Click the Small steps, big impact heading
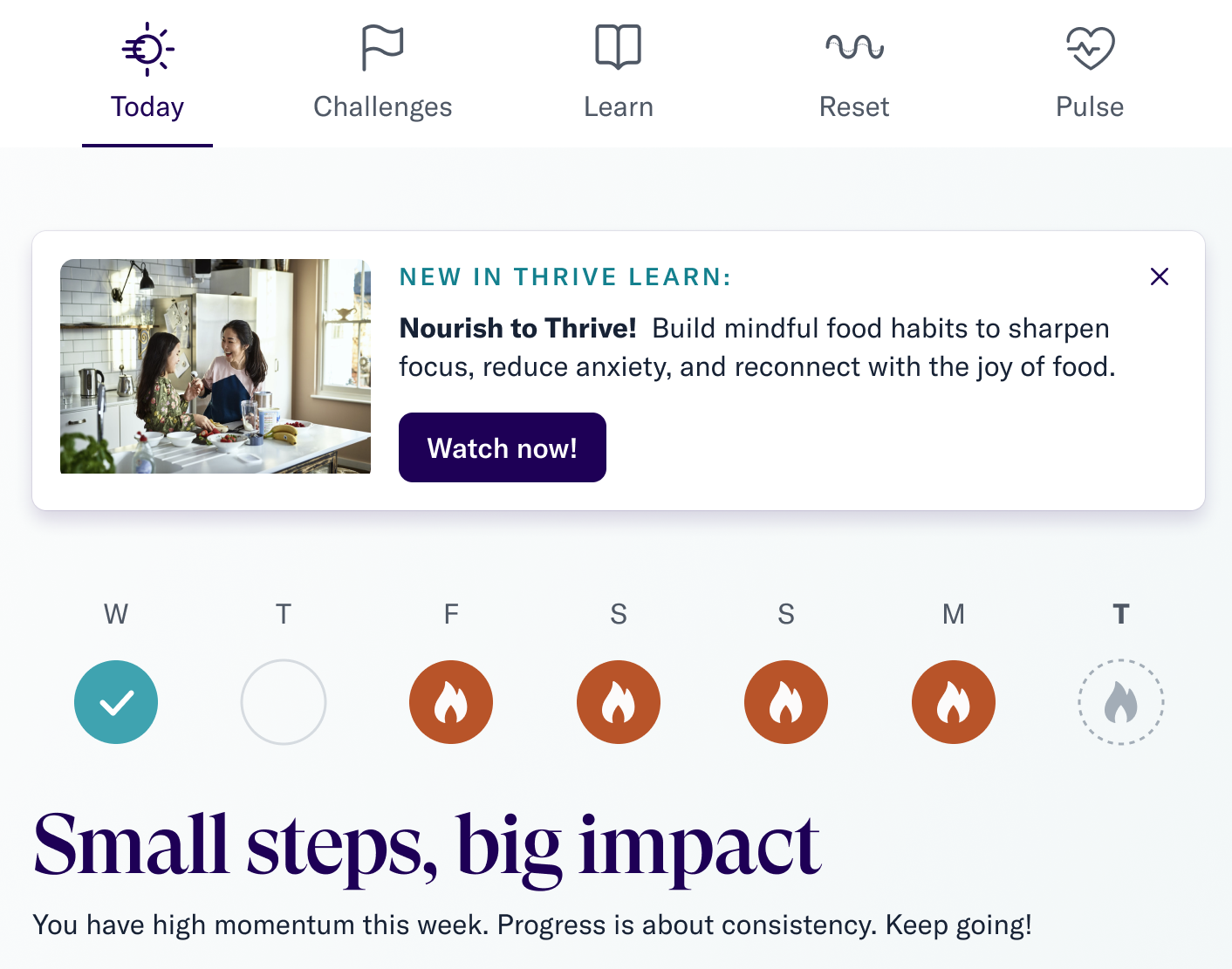 [427, 845]
